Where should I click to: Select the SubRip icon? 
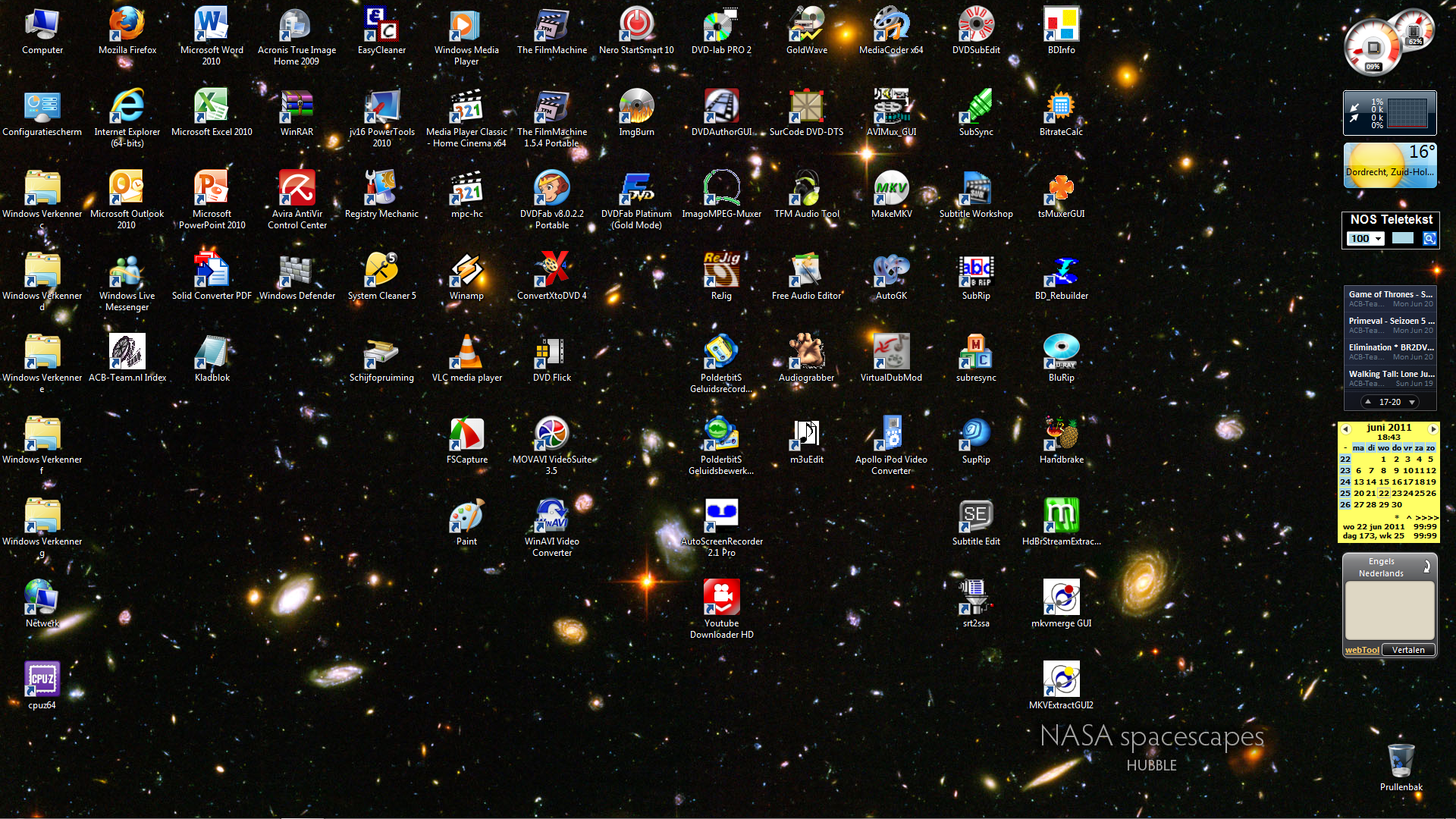976,277
